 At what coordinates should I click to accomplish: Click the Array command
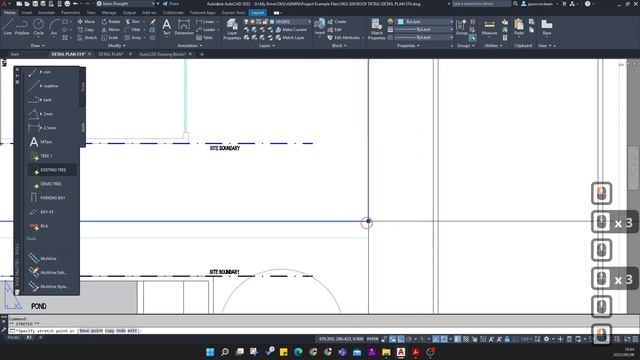133,38
